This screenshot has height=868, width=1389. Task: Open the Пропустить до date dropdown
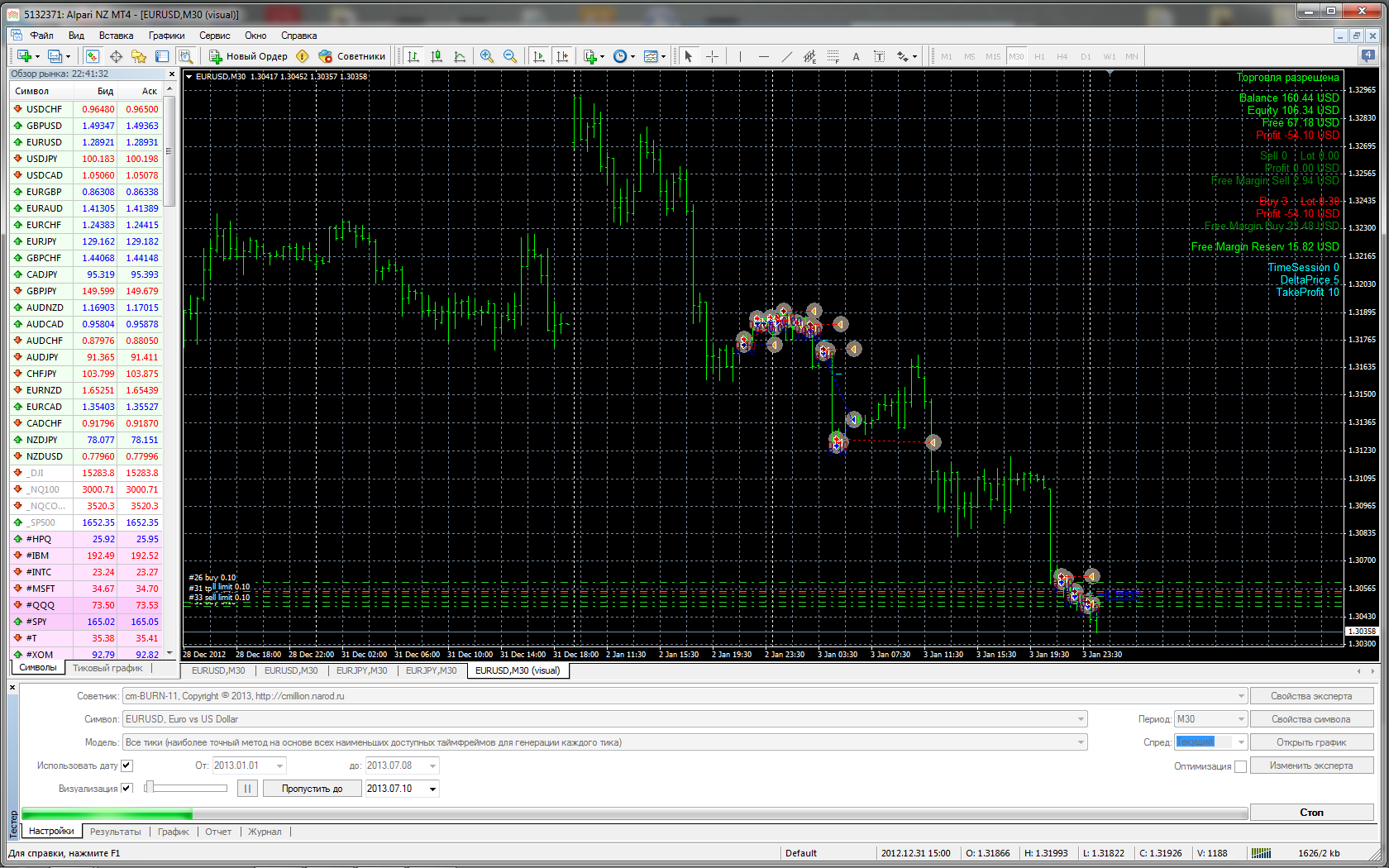coord(432,789)
